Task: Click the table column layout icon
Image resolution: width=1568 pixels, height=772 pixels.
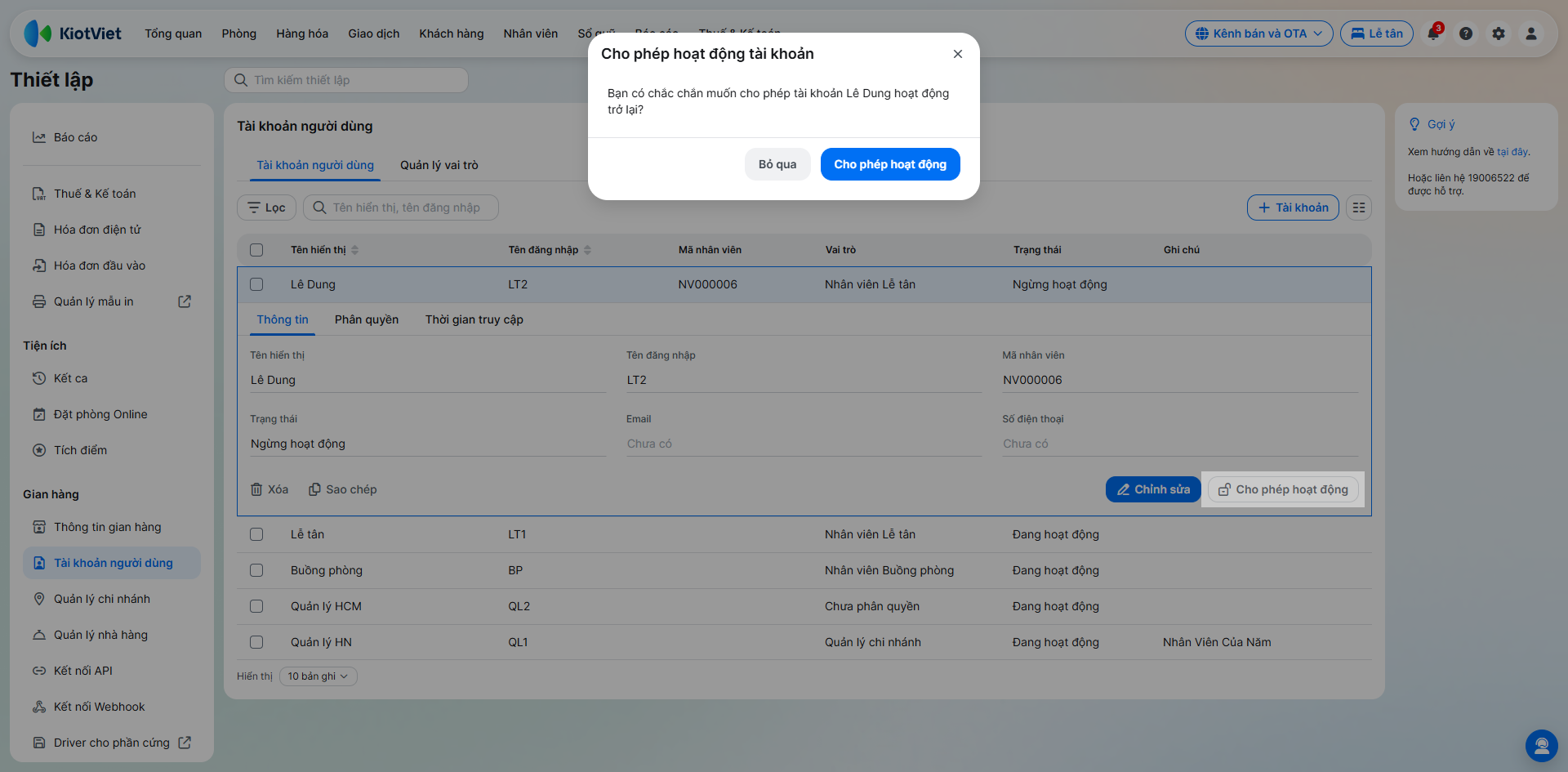Action: pos(1359,208)
